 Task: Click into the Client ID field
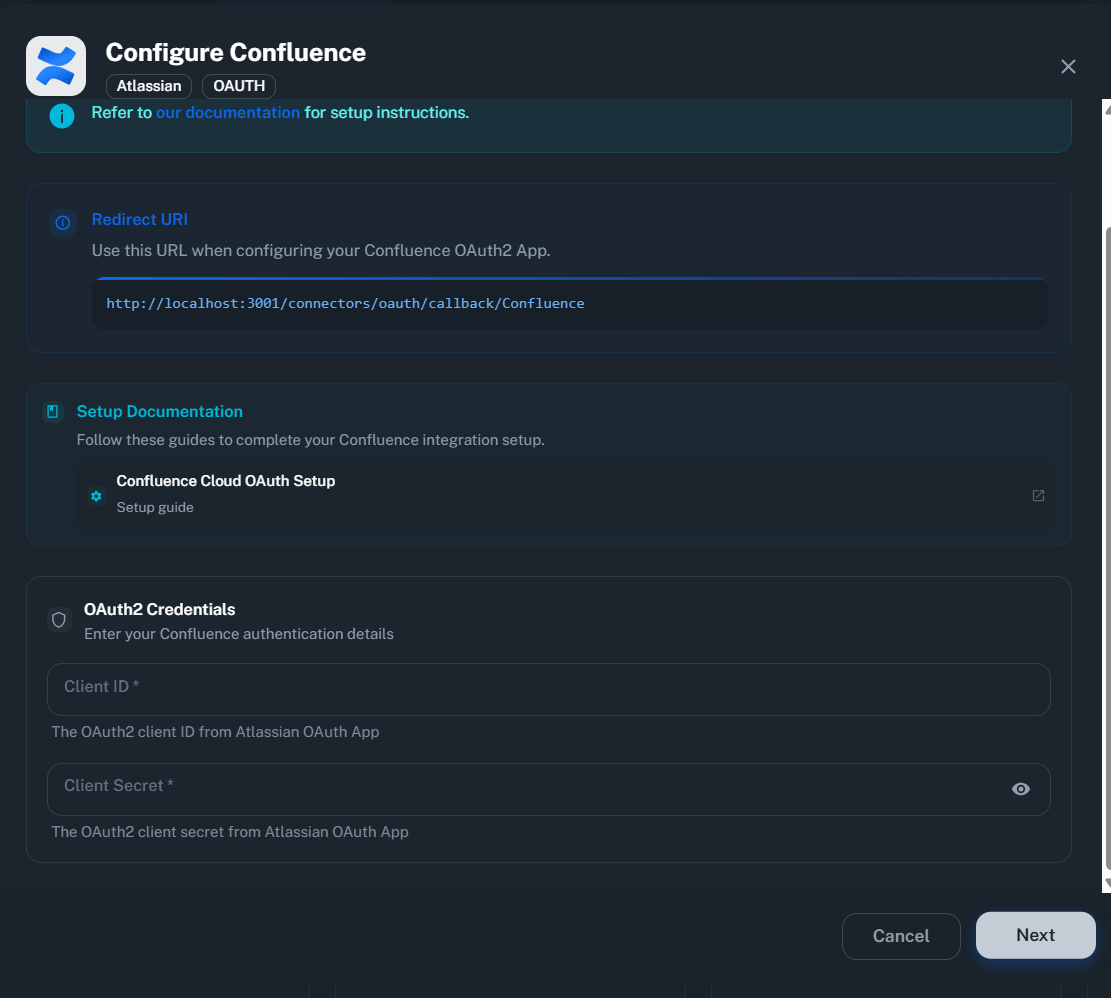click(548, 689)
